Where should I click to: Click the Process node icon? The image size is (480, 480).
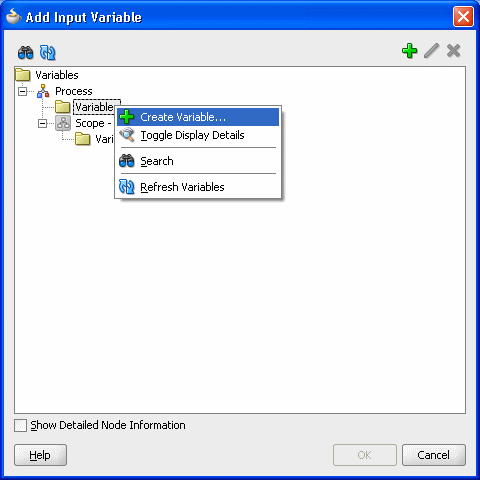pos(43,91)
